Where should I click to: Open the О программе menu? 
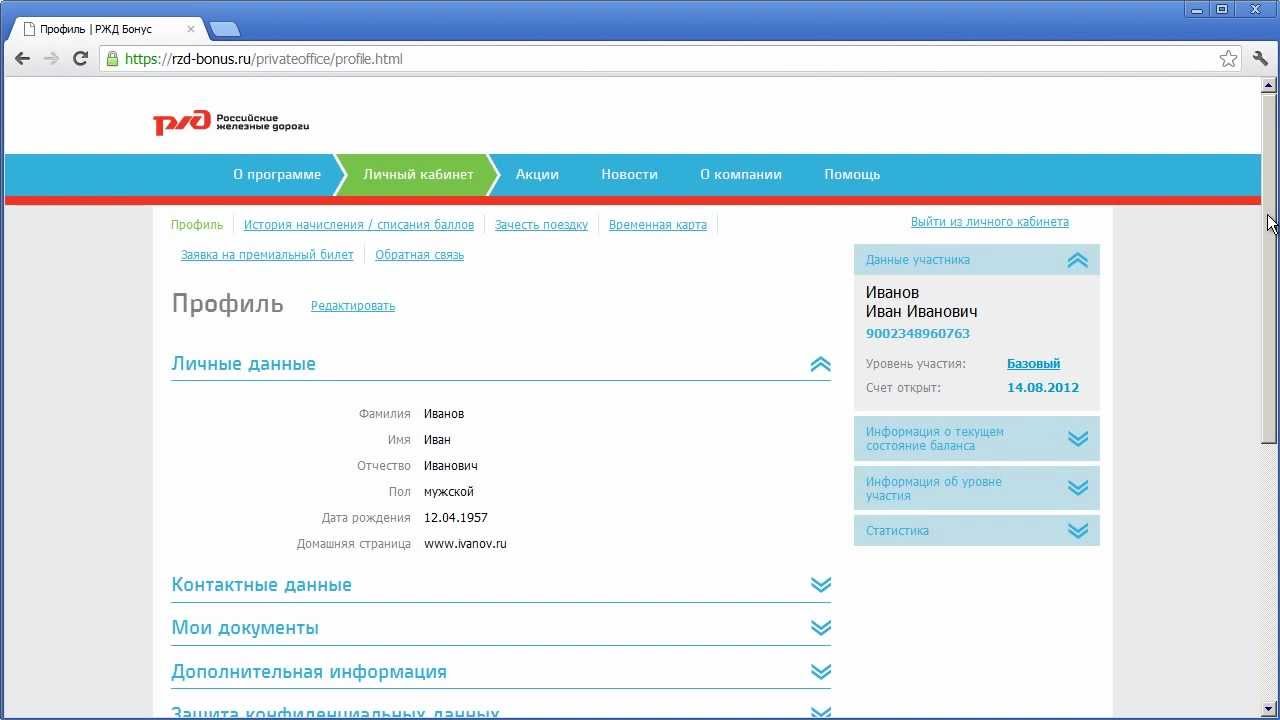pyautogui.click(x=277, y=174)
